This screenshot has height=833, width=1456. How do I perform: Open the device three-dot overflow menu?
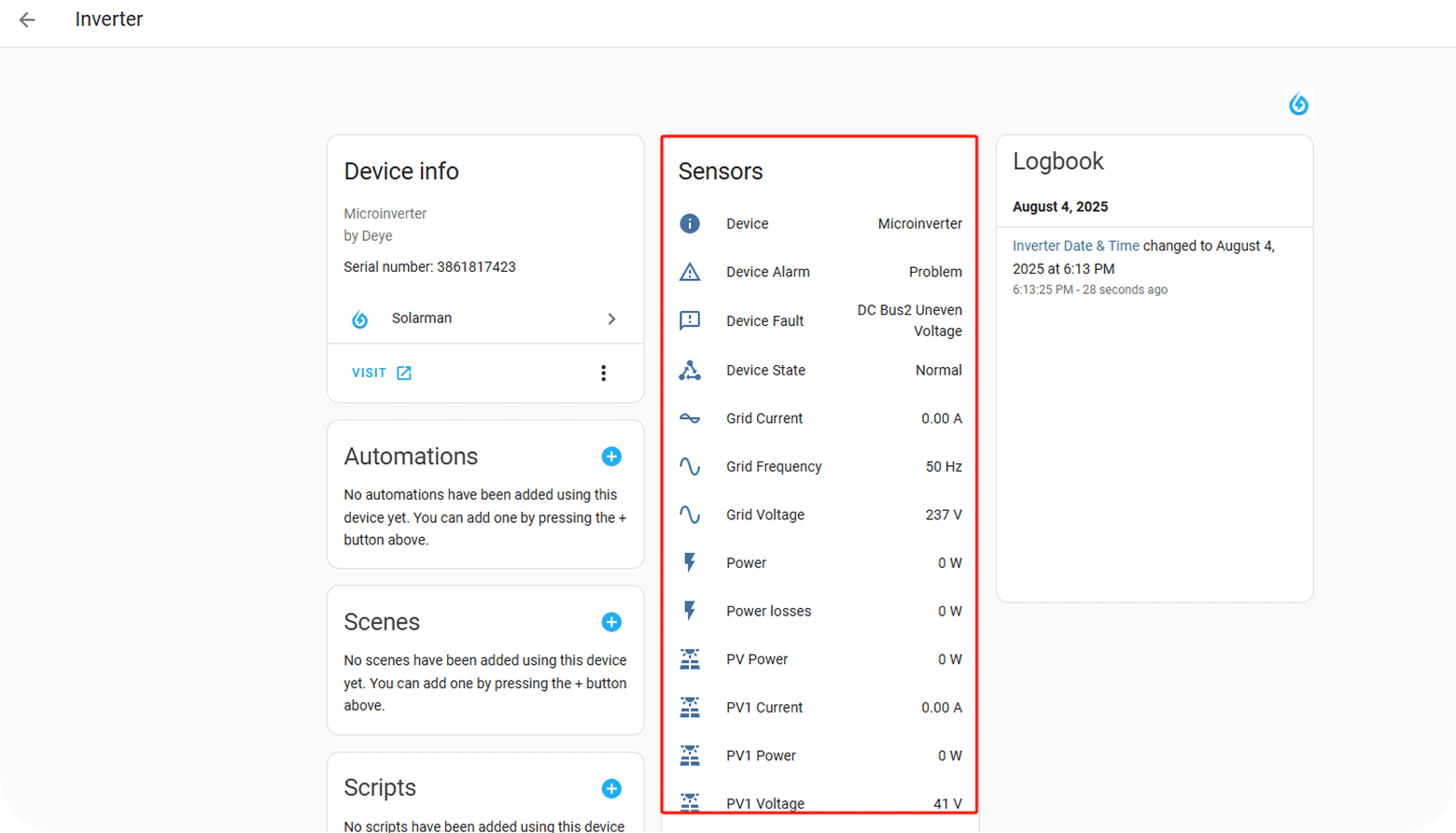[603, 374]
